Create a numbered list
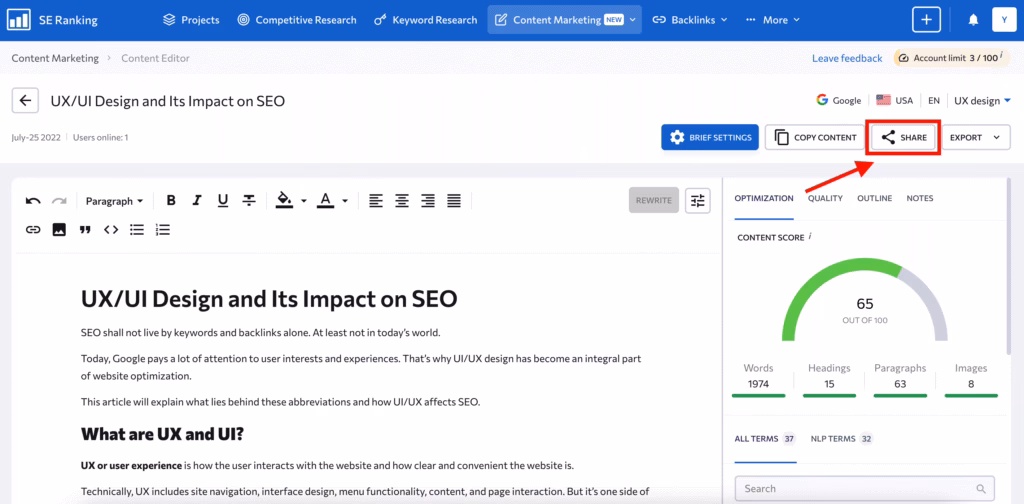 coord(163,230)
